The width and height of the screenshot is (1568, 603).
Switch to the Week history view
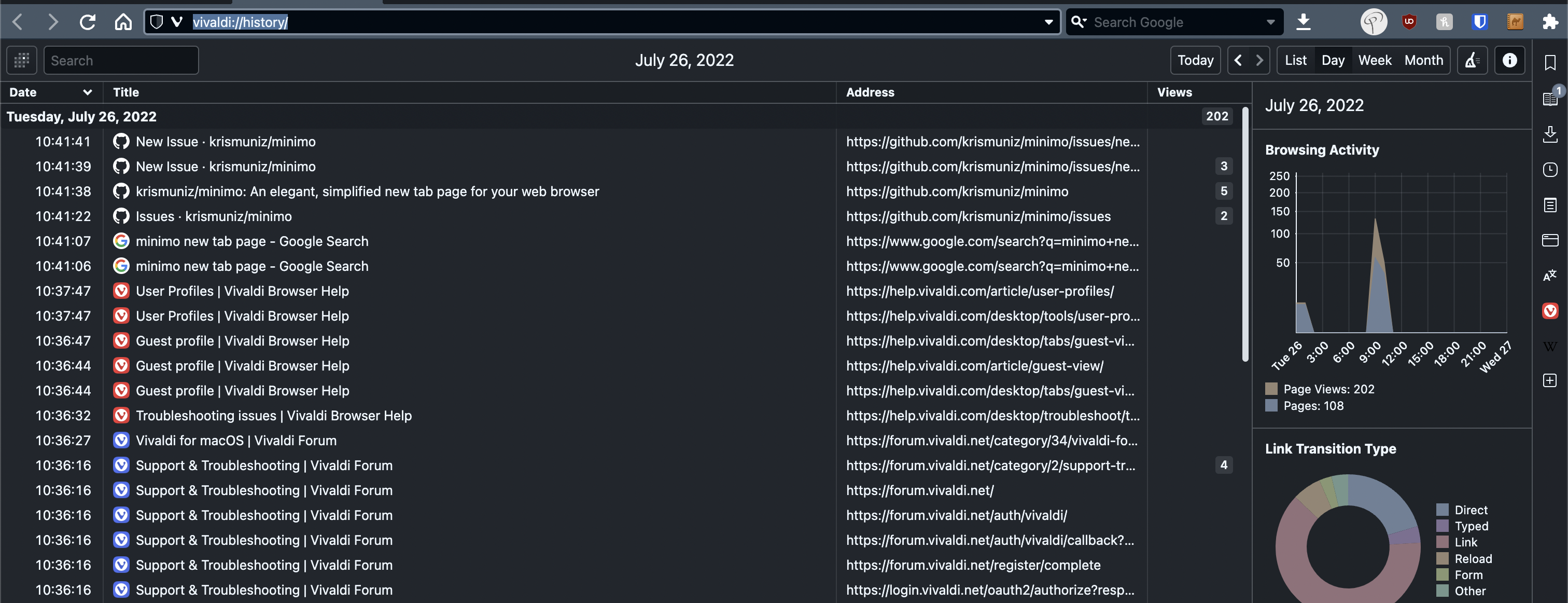click(x=1375, y=60)
